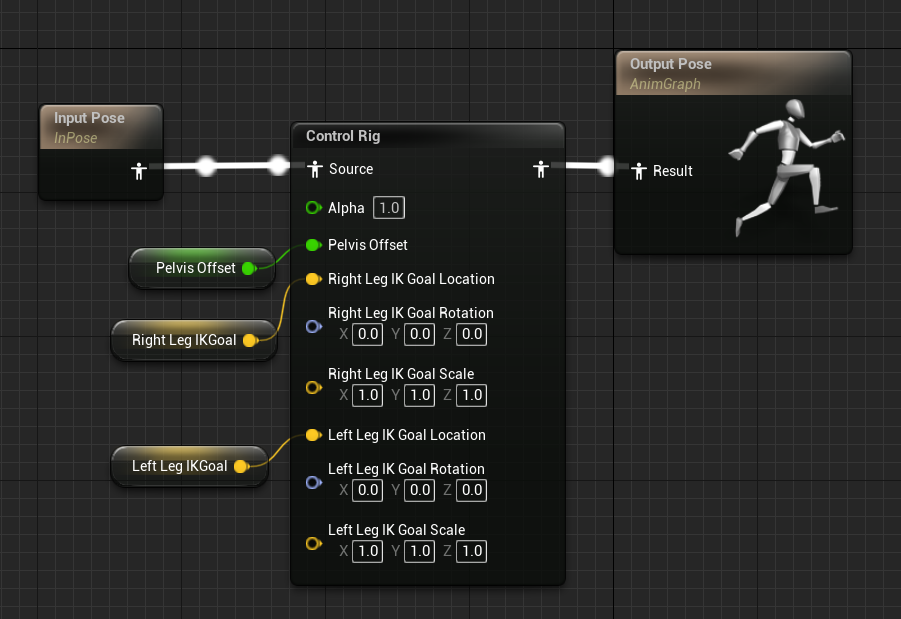The image size is (901, 619).
Task: Select the Input Pose node header
Action: [x=101, y=127]
